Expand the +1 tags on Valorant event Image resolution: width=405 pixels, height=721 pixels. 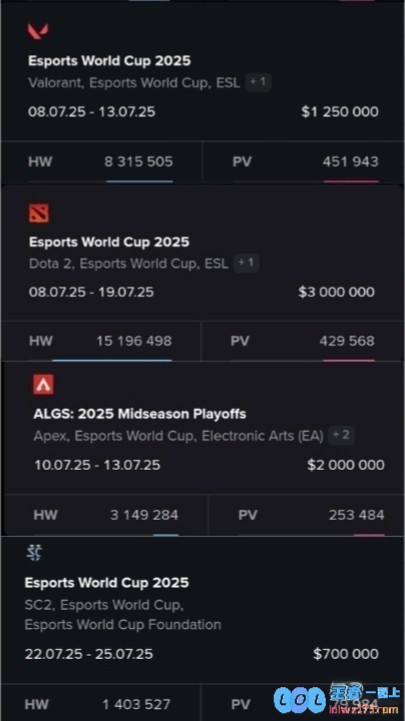(258, 82)
